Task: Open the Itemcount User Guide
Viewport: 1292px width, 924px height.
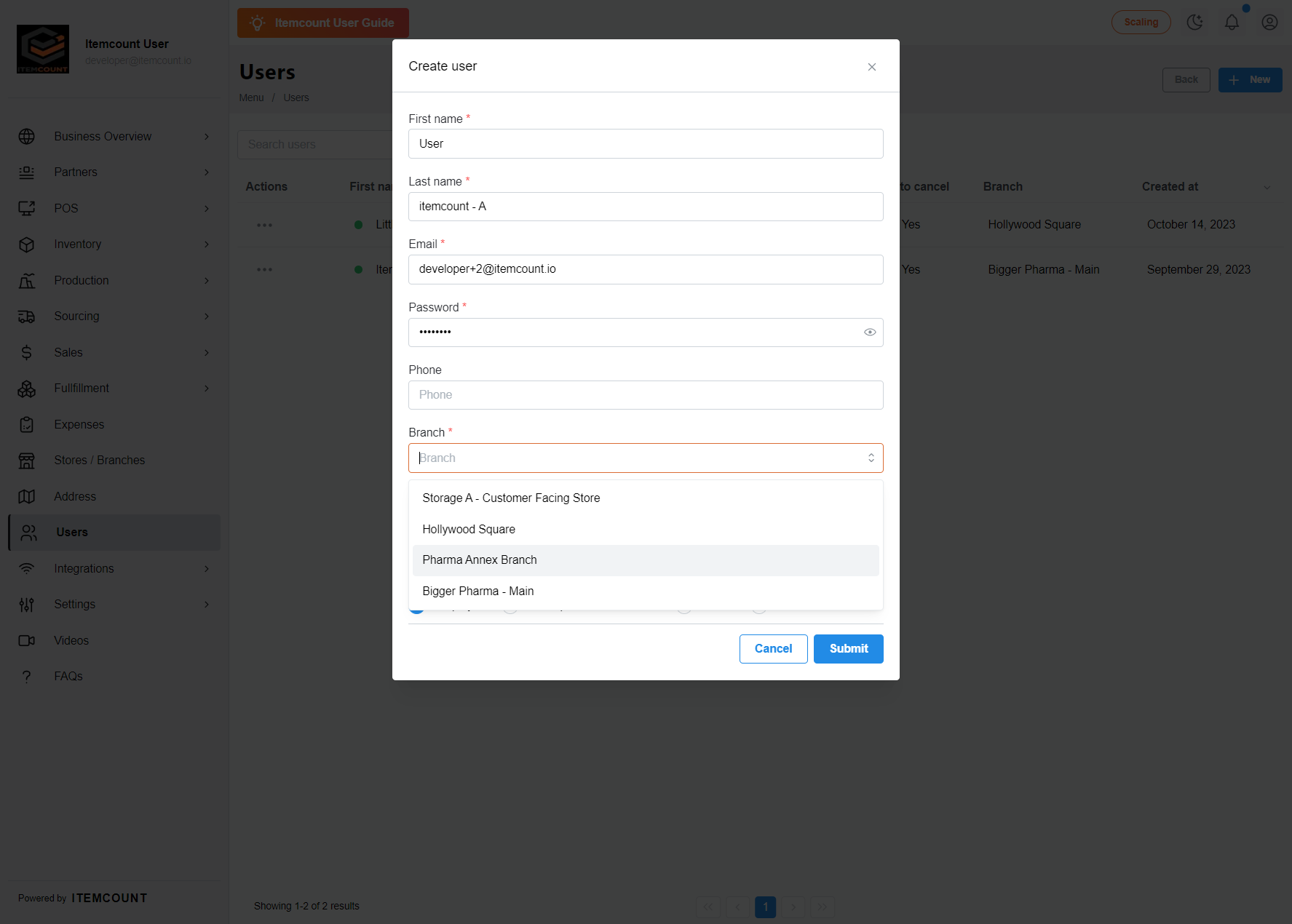Action: click(323, 23)
